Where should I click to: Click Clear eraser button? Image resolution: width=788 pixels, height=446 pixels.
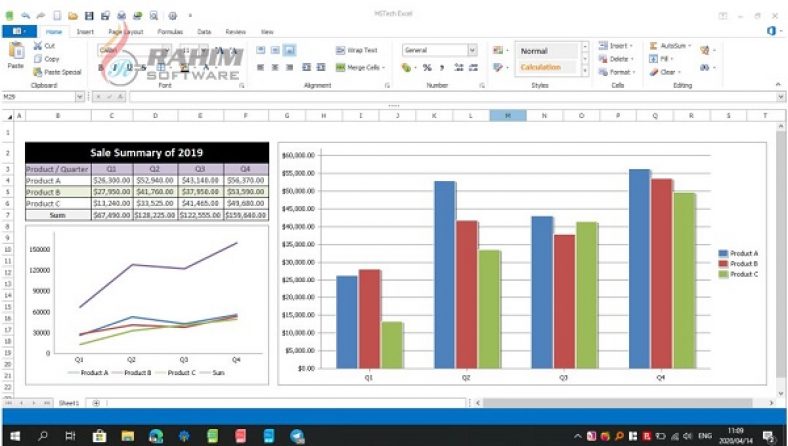point(665,72)
